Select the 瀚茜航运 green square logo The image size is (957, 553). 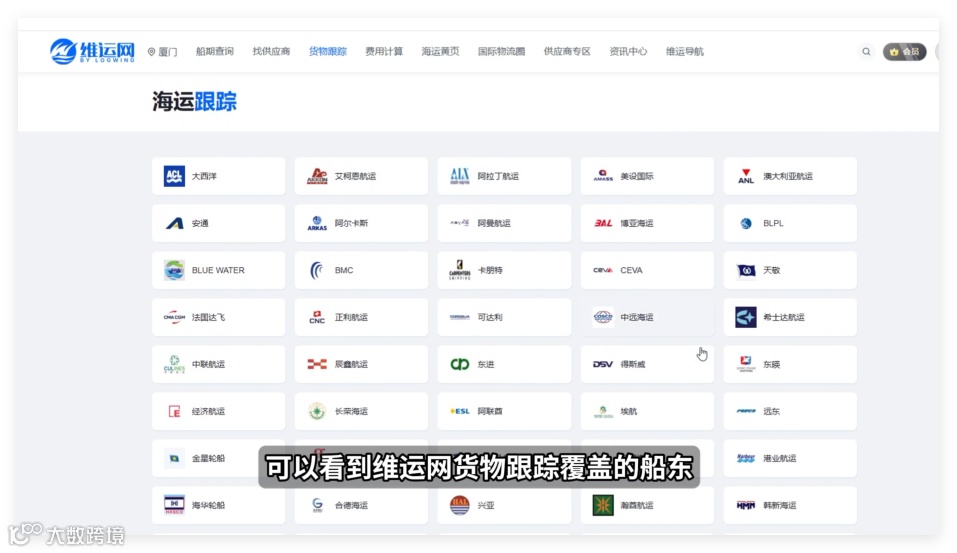point(603,505)
